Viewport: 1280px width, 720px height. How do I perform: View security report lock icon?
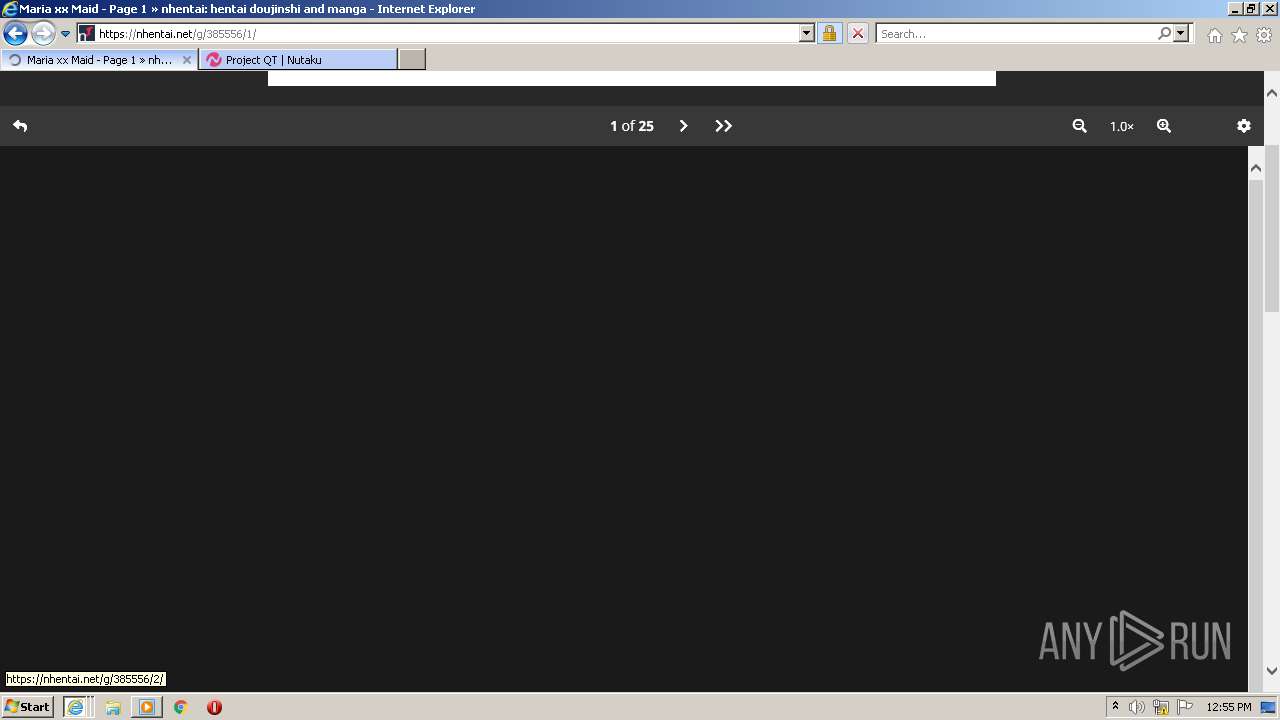(829, 33)
